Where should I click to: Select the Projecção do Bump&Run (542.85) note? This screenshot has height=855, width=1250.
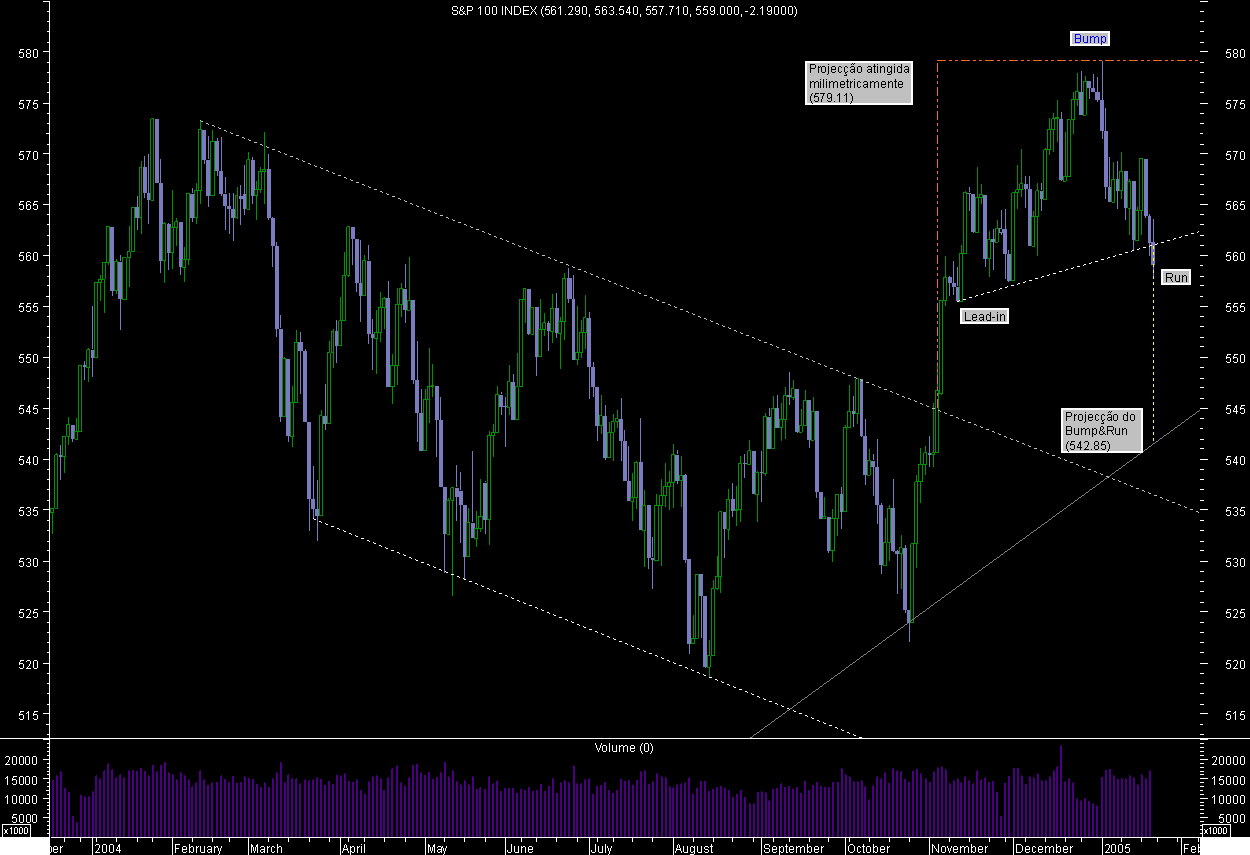1101,430
